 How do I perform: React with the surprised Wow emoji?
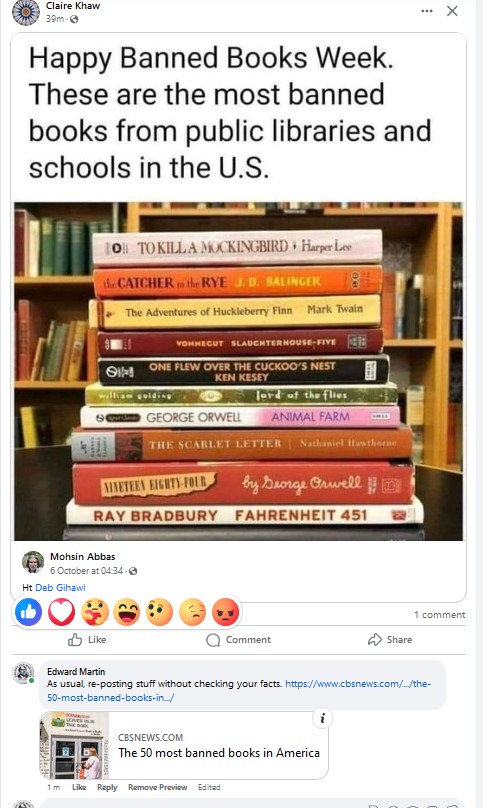(x=160, y=612)
